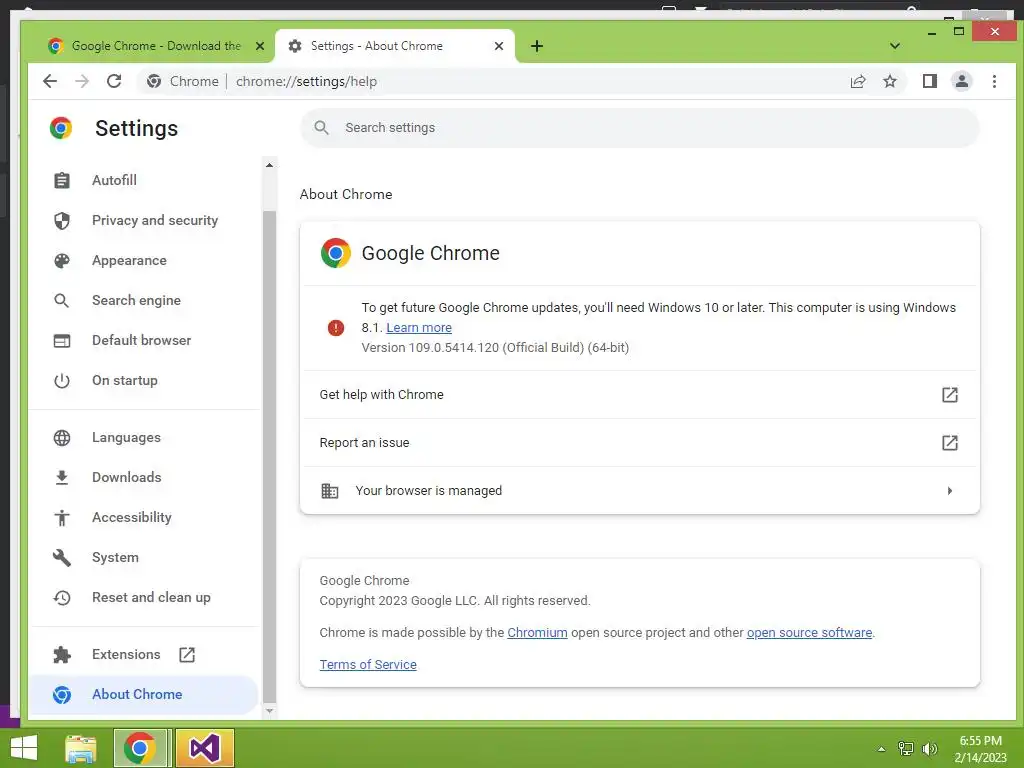Reload the current page
This screenshot has width=1024, height=768.
point(114,81)
